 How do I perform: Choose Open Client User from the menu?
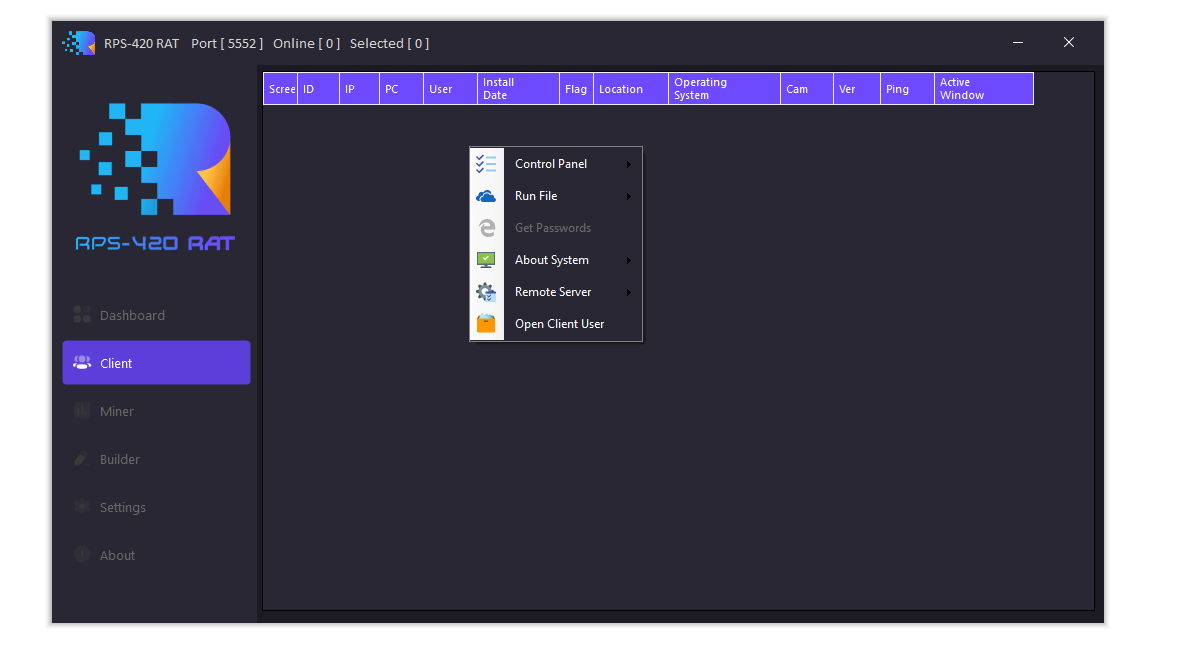click(x=559, y=323)
